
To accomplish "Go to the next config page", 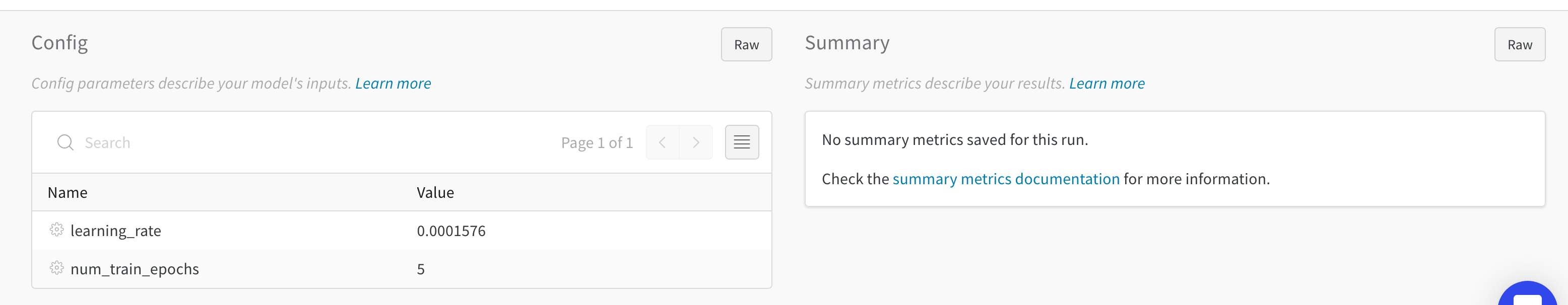I will coord(696,142).
